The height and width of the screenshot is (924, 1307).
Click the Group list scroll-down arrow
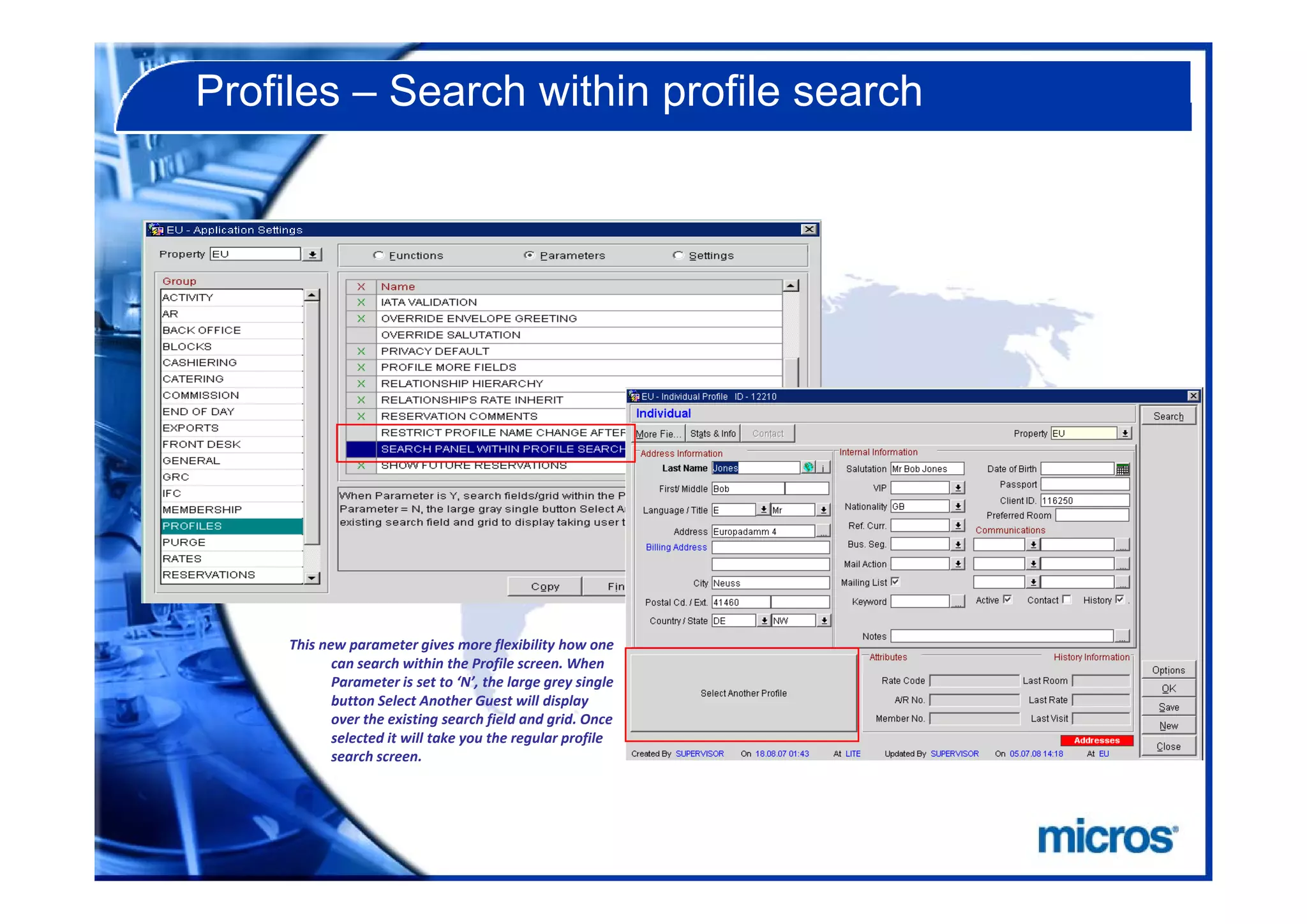coord(311,578)
